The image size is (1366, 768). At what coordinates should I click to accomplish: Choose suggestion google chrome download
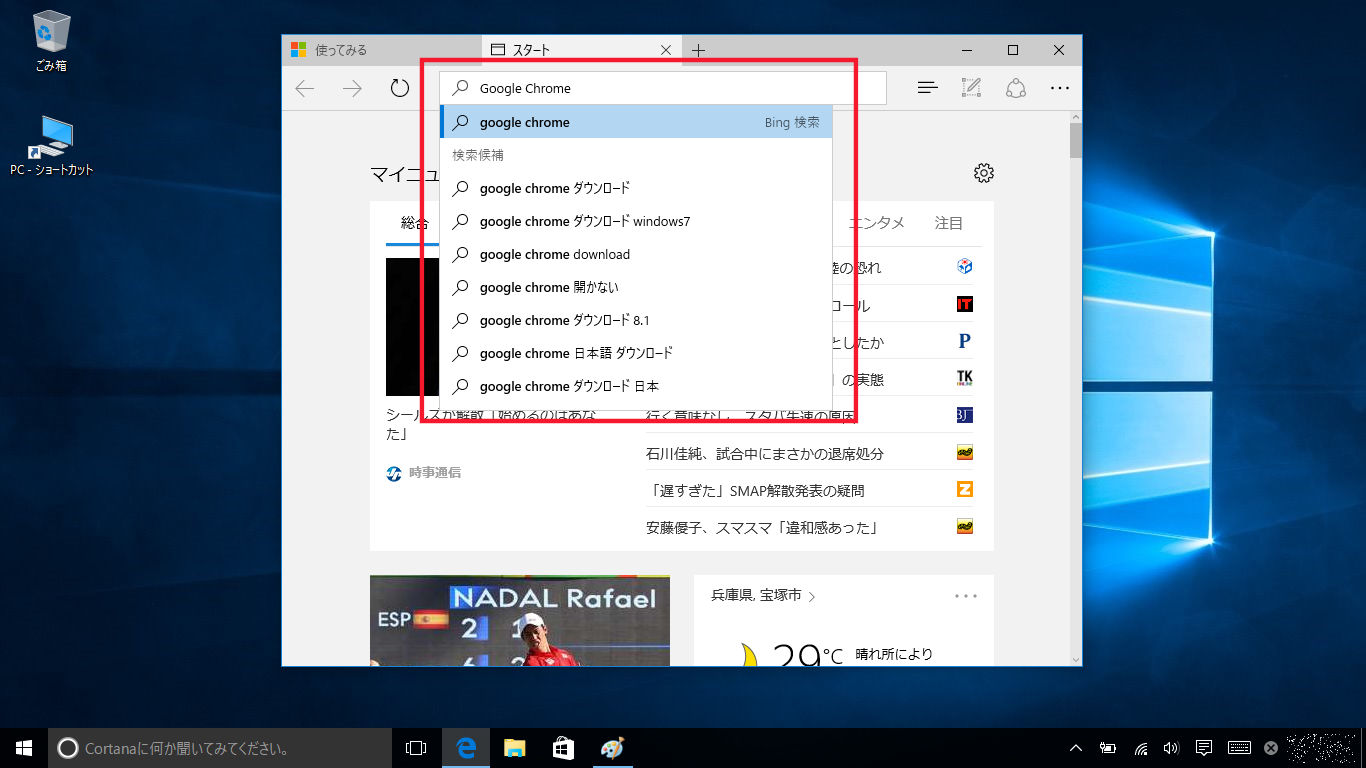tap(636, 254)
